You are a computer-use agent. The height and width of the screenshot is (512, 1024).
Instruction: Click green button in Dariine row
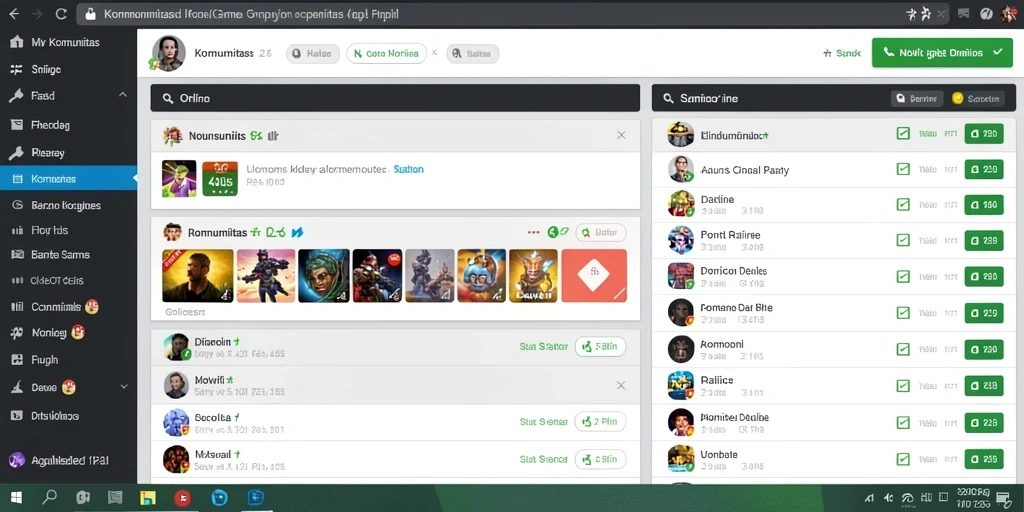(x=984, y=204)
